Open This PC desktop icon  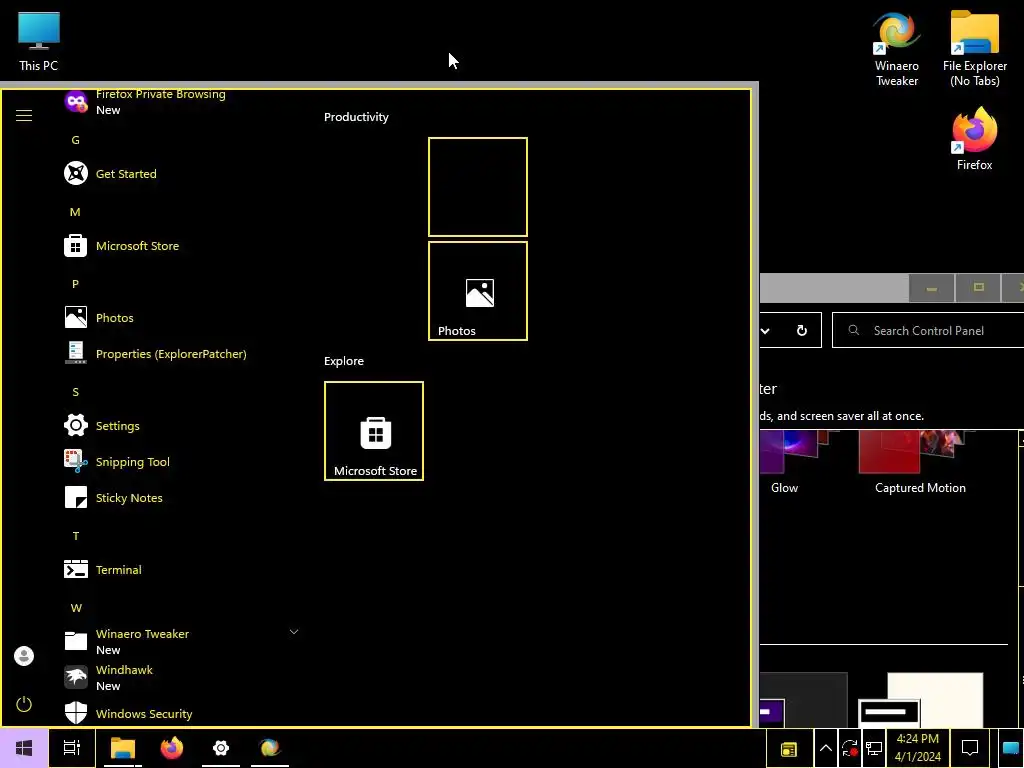click(39, 41)
